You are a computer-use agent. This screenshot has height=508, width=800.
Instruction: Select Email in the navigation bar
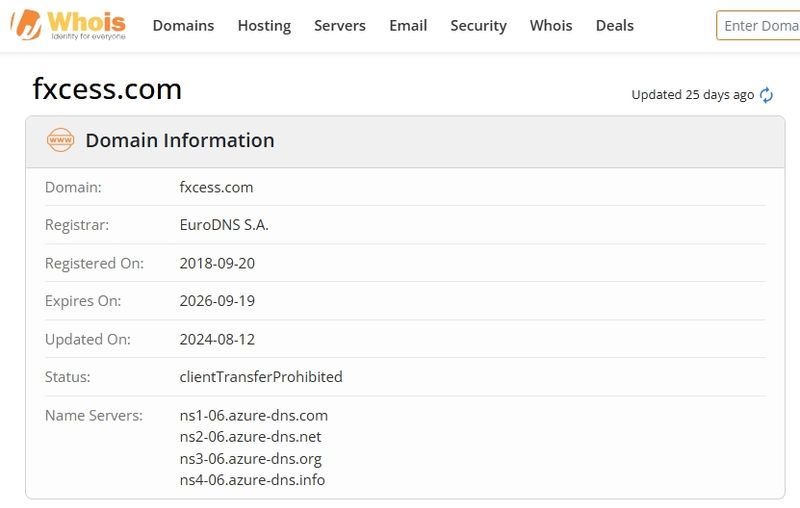click(408, 26)
